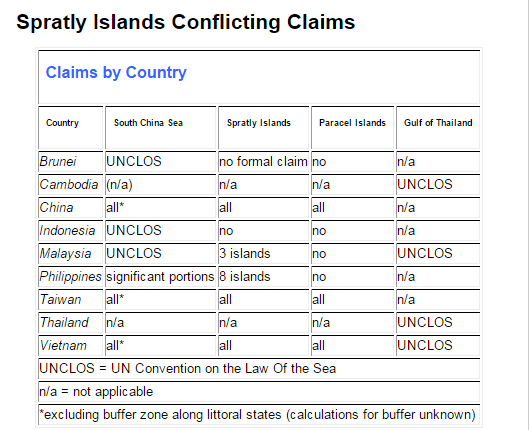Image resolution: width=529 pixels, height=430 pixels.
Task: Click the Cambodia row label
Action: point(69,184)
